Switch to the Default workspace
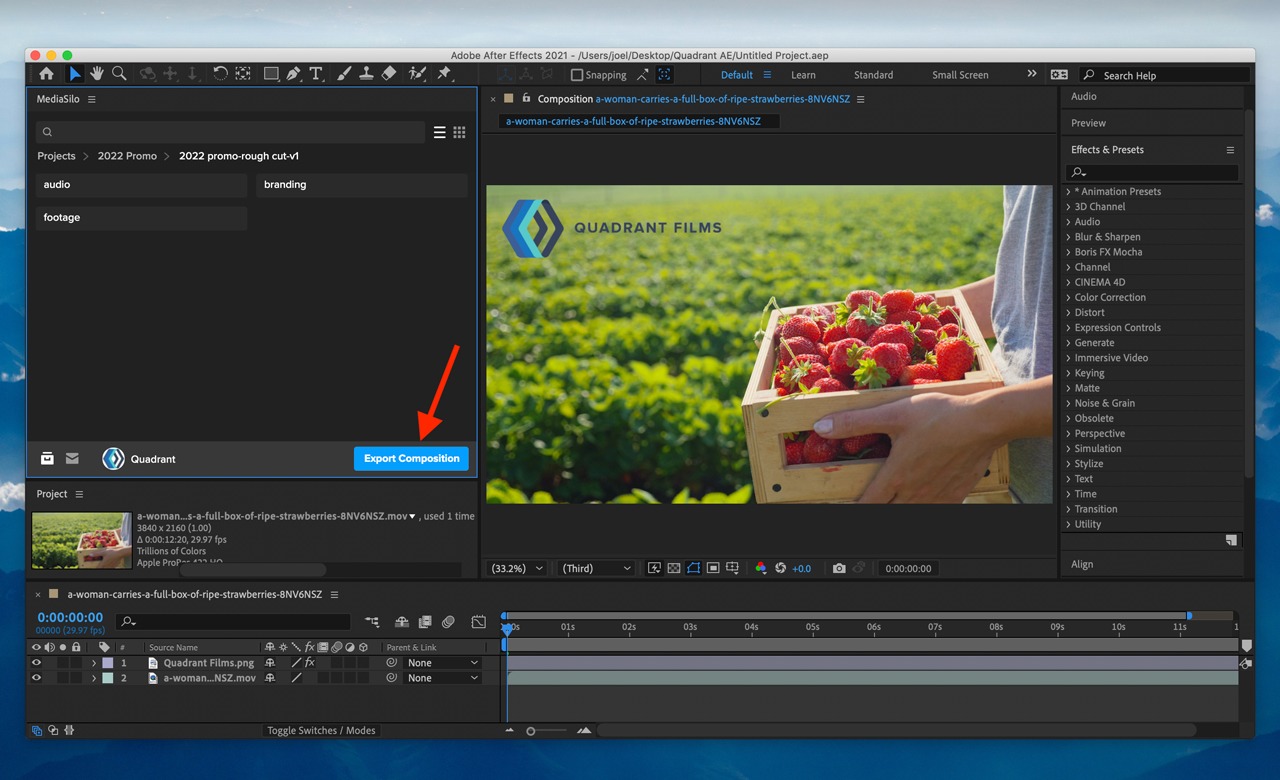This screenshot has height=780, width=1280. click(737, 75)
